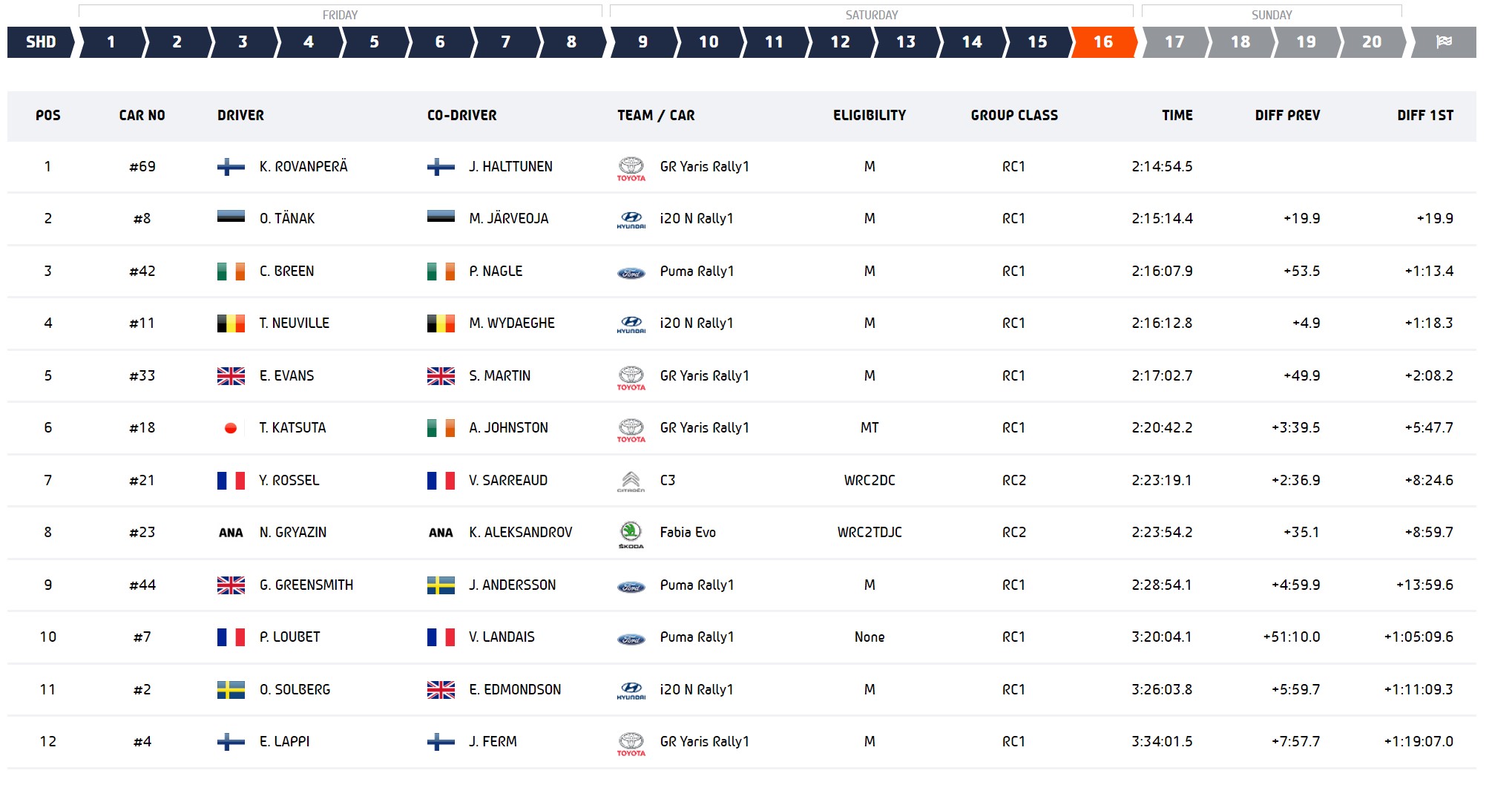Sort by the TIME column header

[x=1177, y=116]
